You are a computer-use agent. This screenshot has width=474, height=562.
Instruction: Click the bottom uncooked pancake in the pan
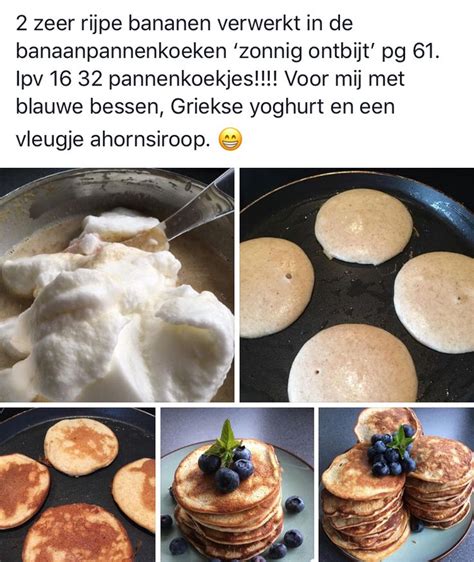click(352, 363)
